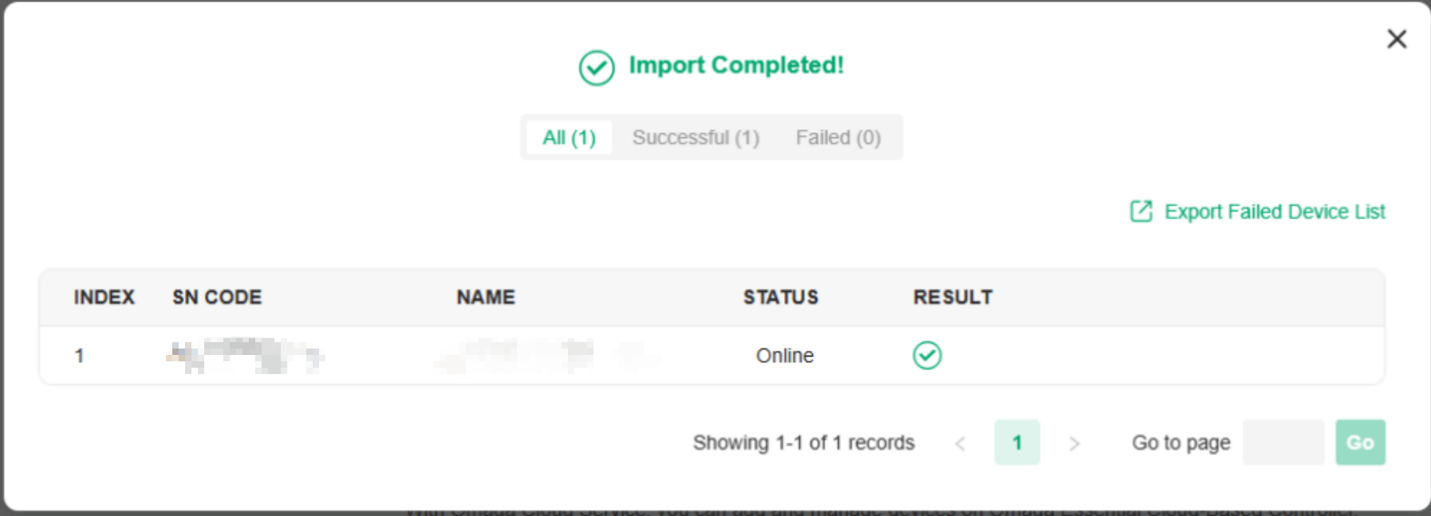Screen dimensions: 1431x516
Task: Click the SN CODE column header
Action: [x=217, y=297]
